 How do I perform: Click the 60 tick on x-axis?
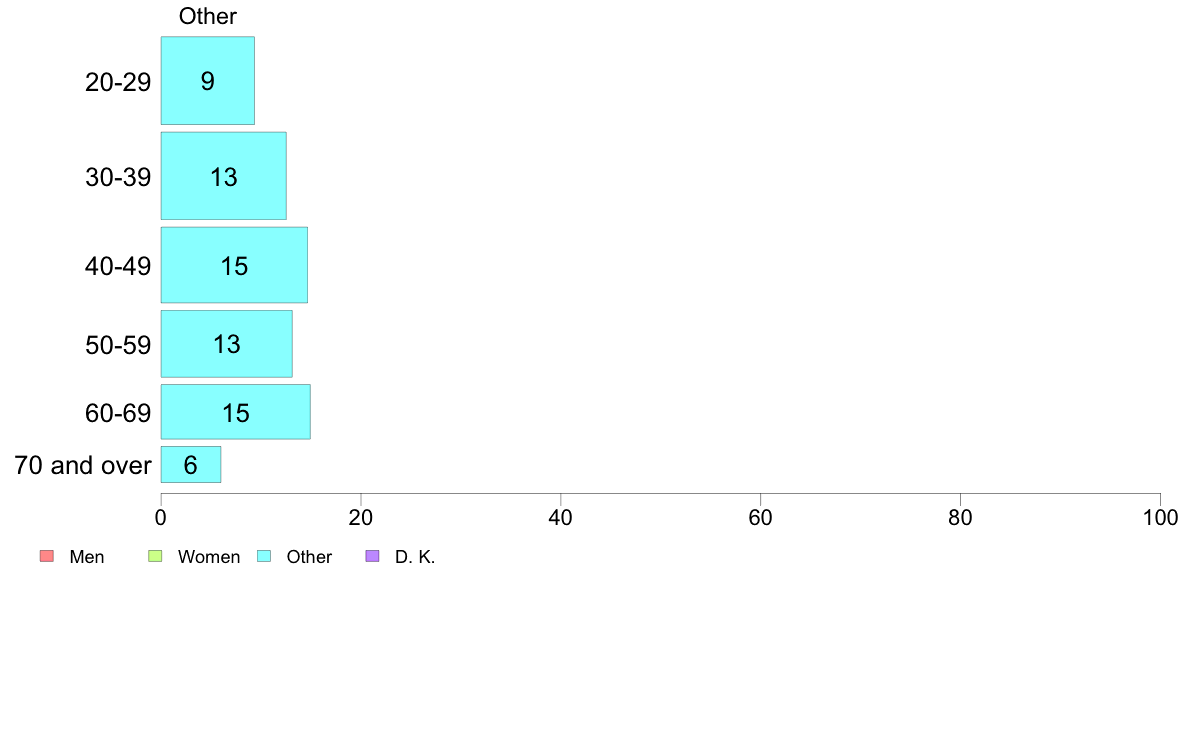[x=760, y=518]
